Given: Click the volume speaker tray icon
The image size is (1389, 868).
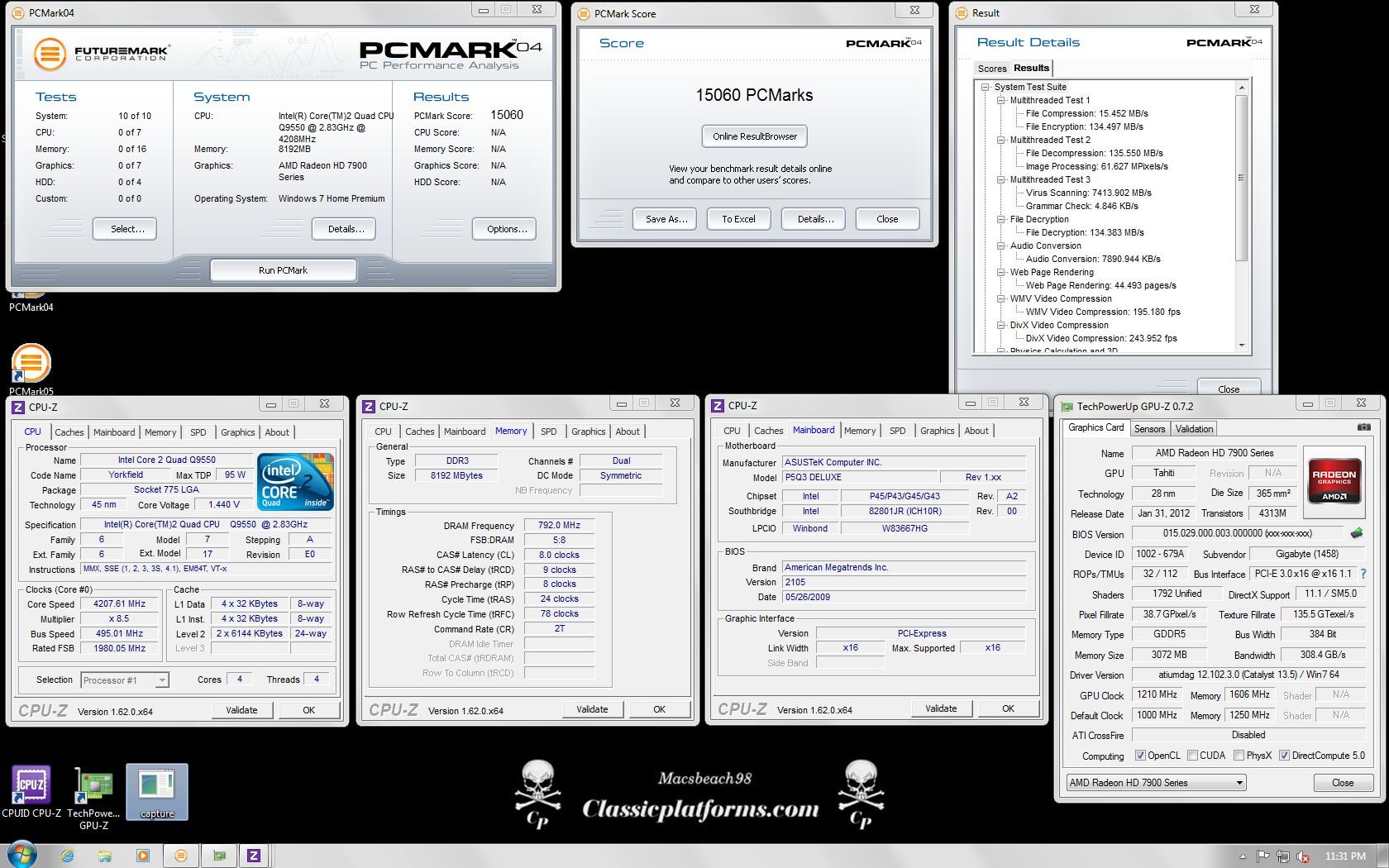Looking at the screenshot, I should pyautogui.click(x=1303, y=856).
